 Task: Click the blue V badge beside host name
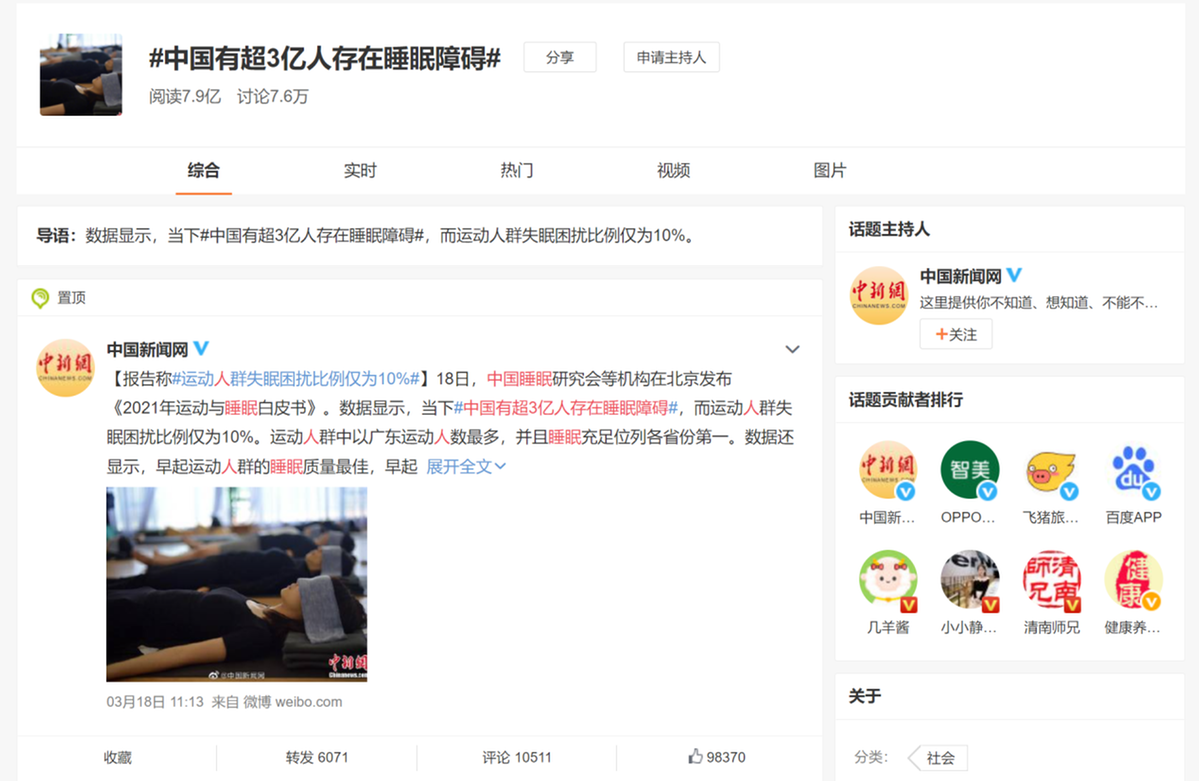coord(1014,275)
